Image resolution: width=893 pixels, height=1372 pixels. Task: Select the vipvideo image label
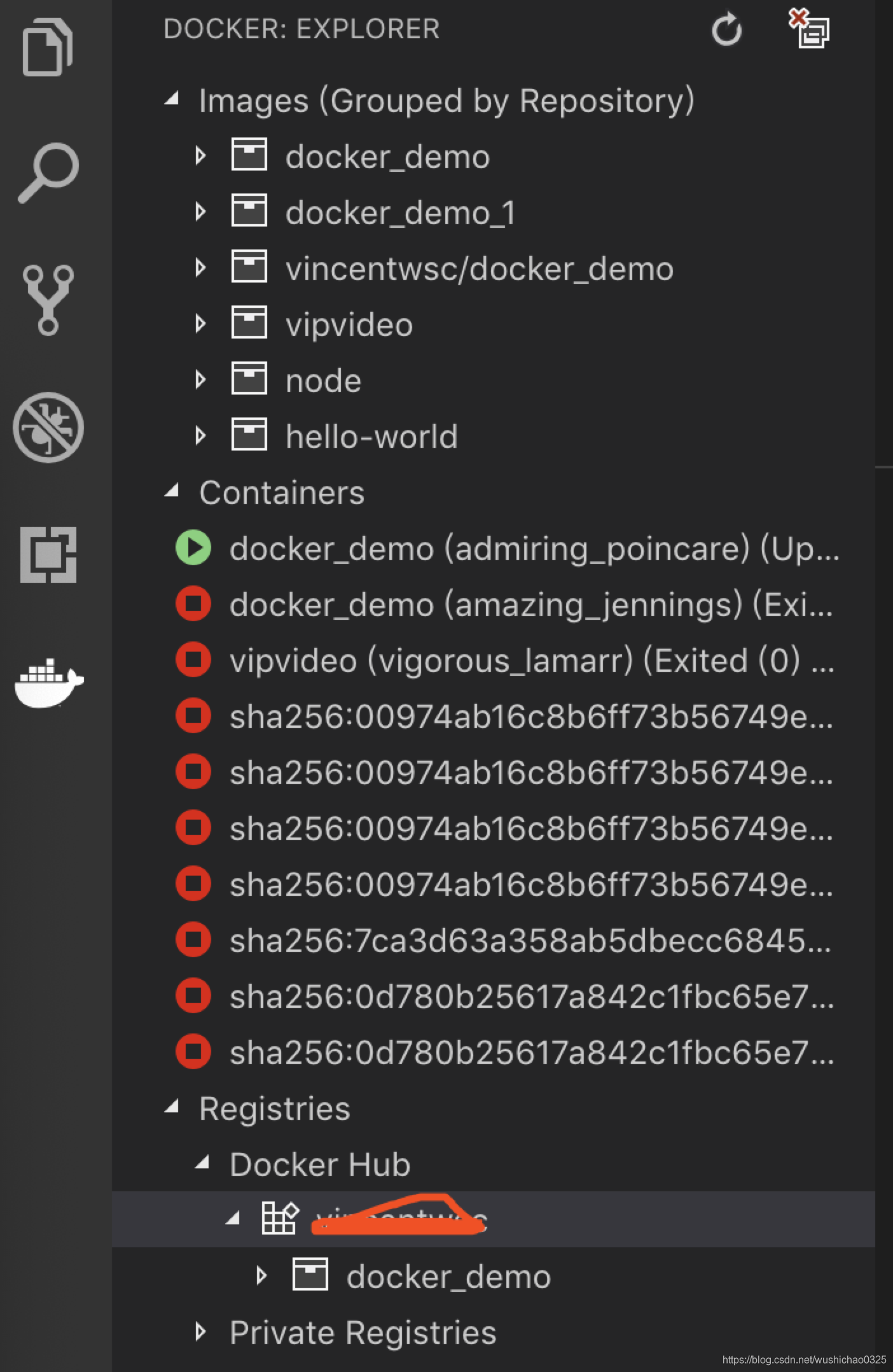(349, 326)
